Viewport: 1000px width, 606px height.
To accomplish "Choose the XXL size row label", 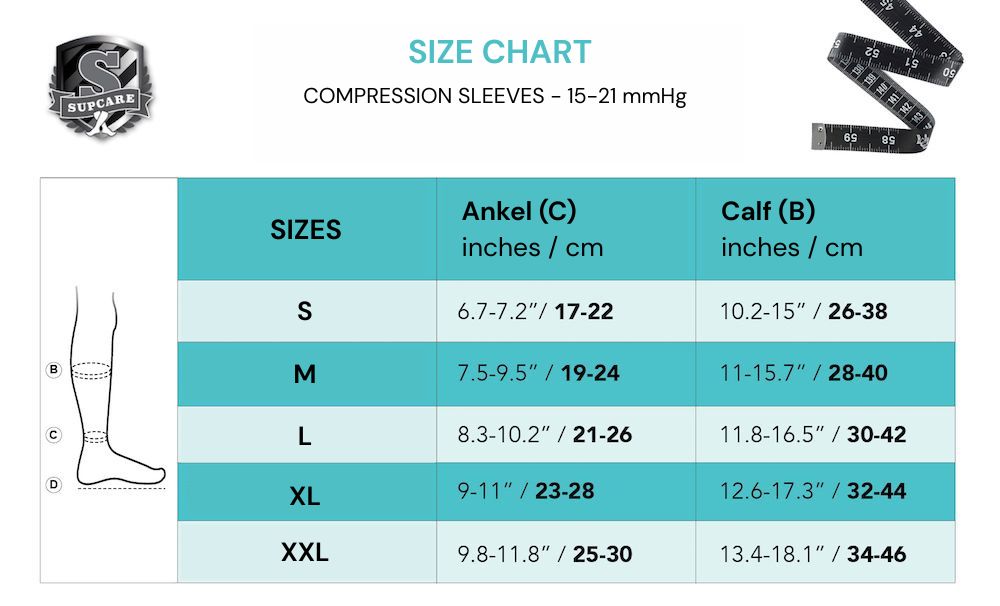I will (305, 552).
